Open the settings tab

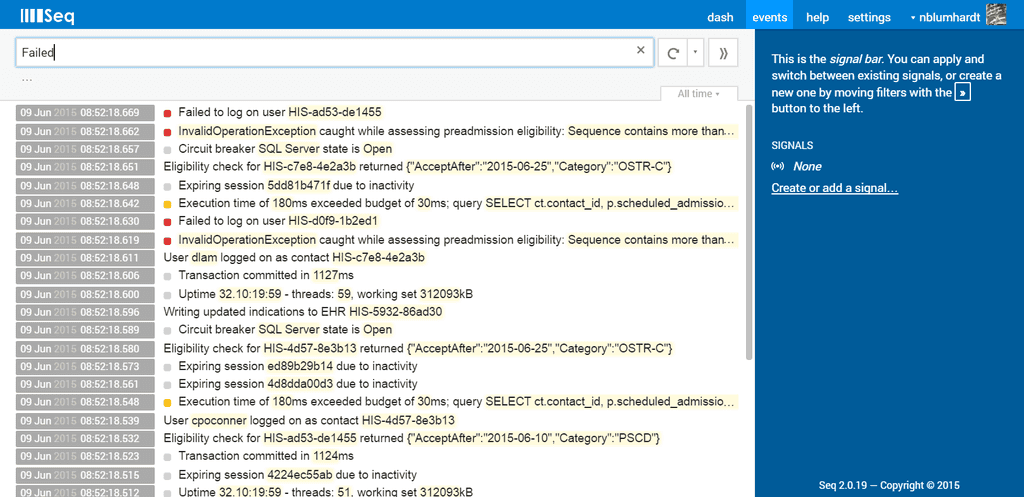(x=869, y=17)
